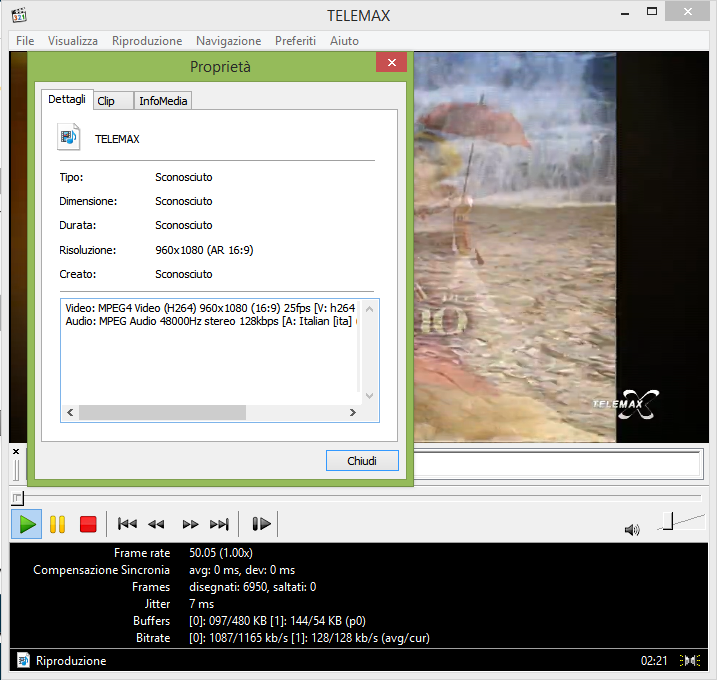
Task: Click the status bar Riproduzione file icon
Action: pos(23,660)
